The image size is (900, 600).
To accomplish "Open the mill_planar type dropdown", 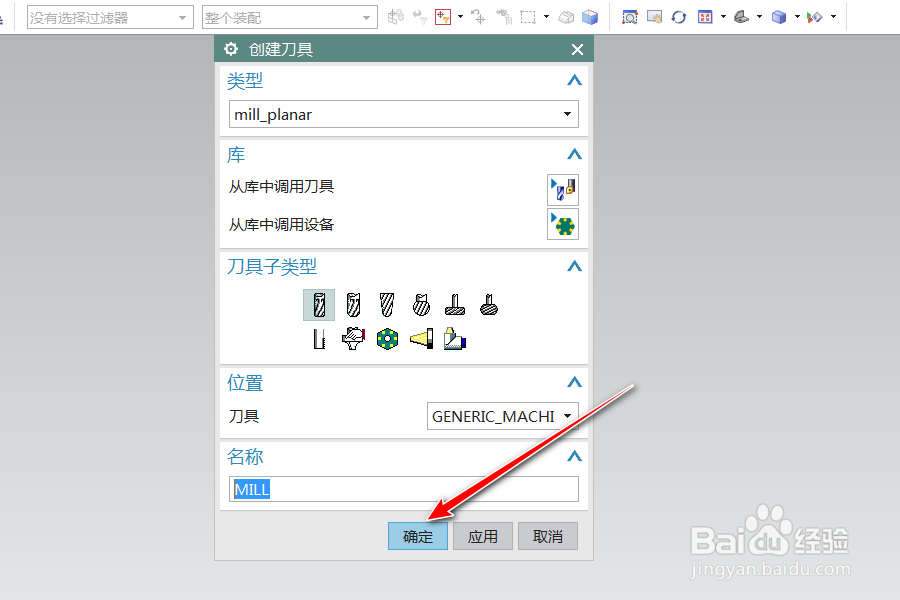I will 404,114.
